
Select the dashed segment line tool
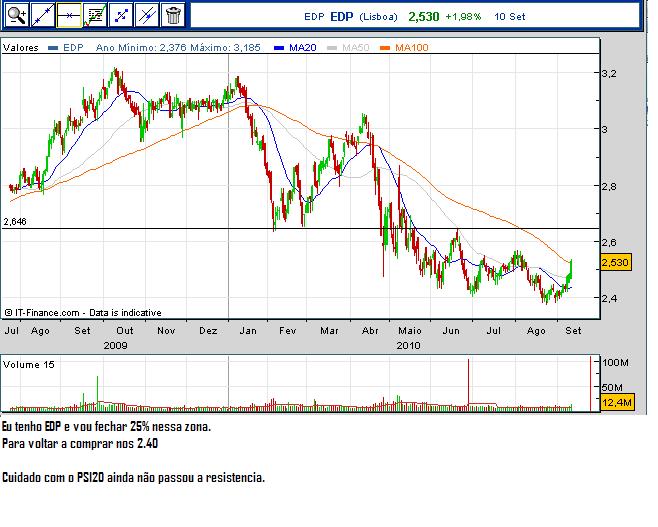coord(121,15)
